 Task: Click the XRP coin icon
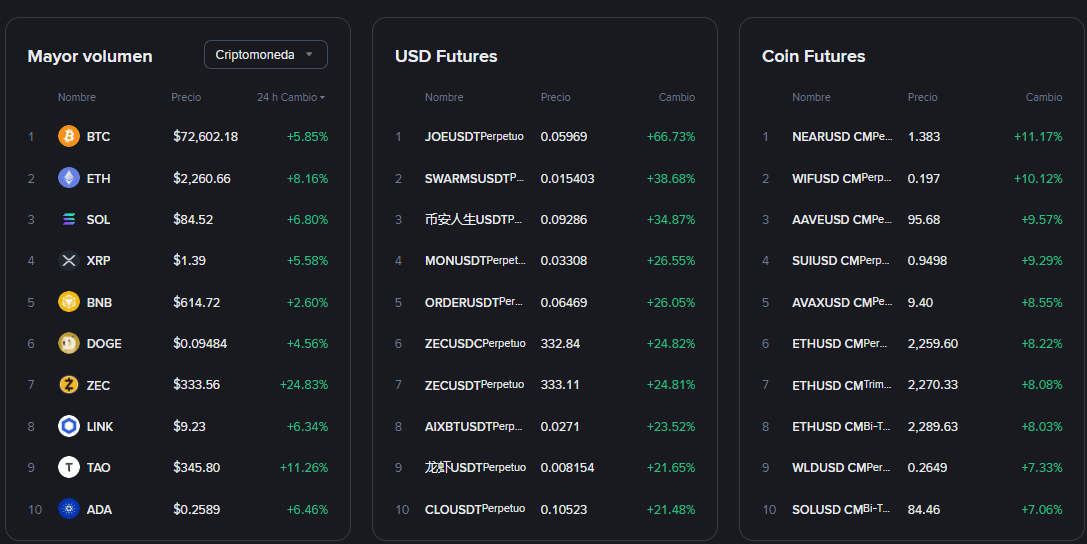(69, 261)
